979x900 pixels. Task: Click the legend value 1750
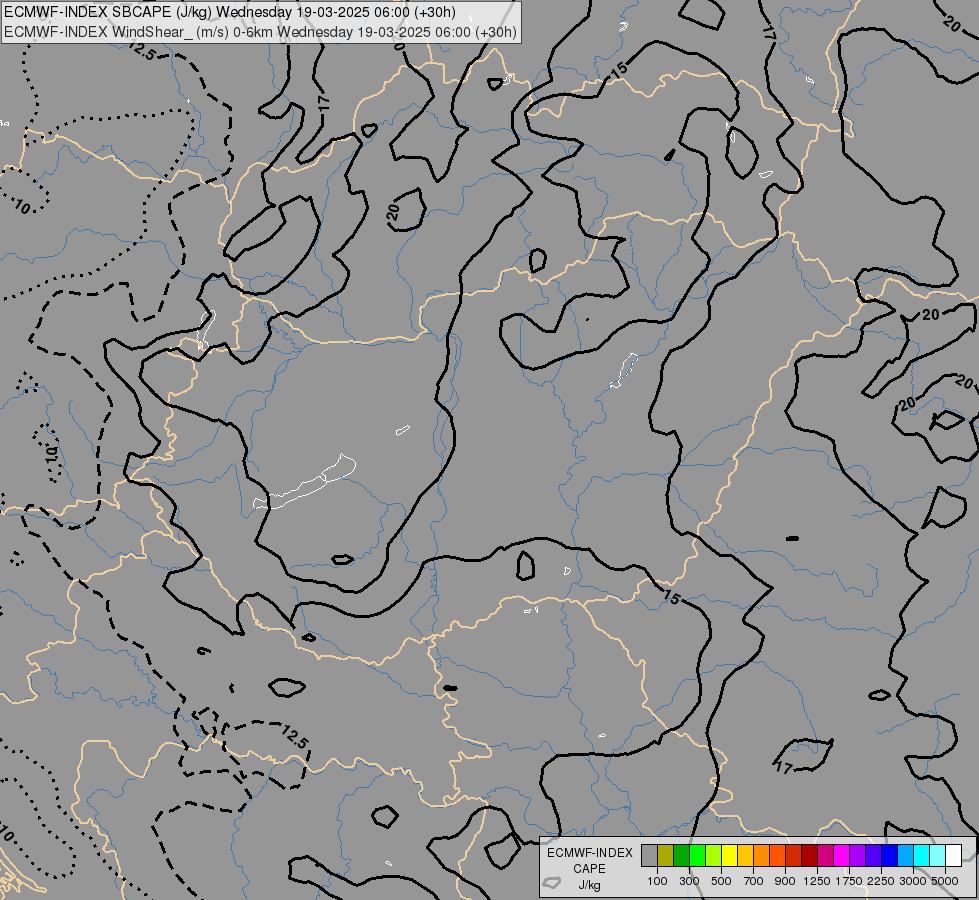pyautogui.click(x=849, y=881)
